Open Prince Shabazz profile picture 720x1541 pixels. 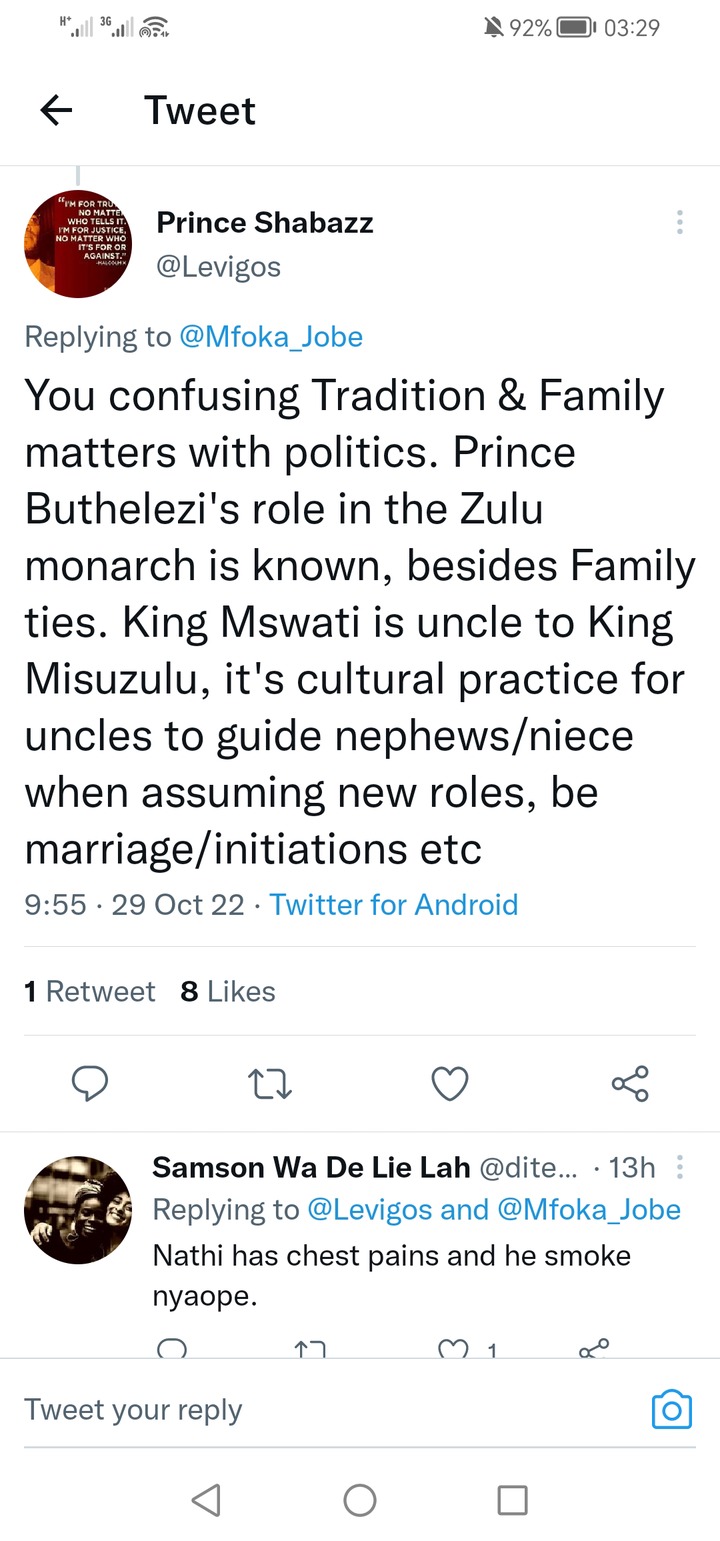(x=78, y=244)
